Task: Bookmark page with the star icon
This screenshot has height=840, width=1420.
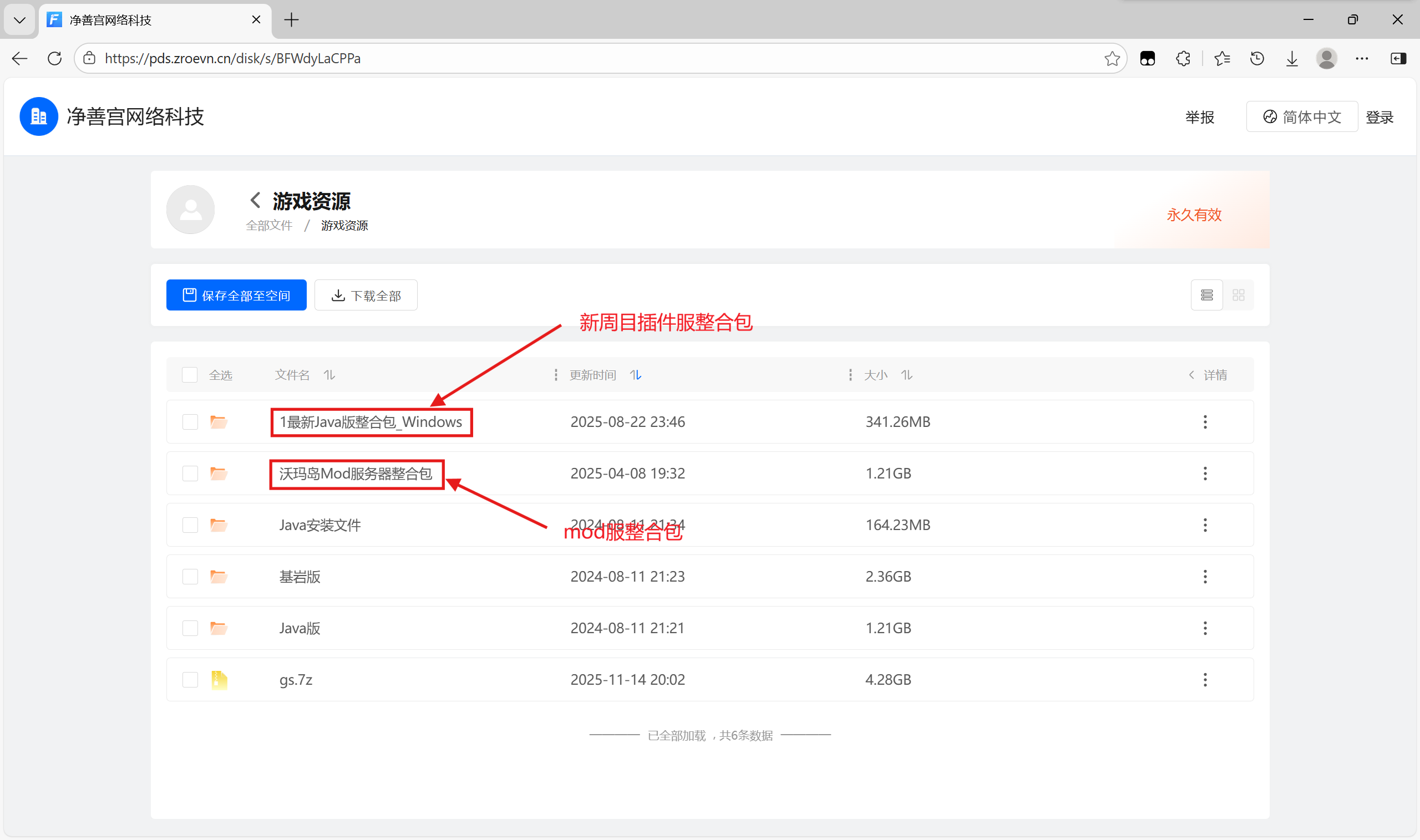Action: pos(1112,58)
